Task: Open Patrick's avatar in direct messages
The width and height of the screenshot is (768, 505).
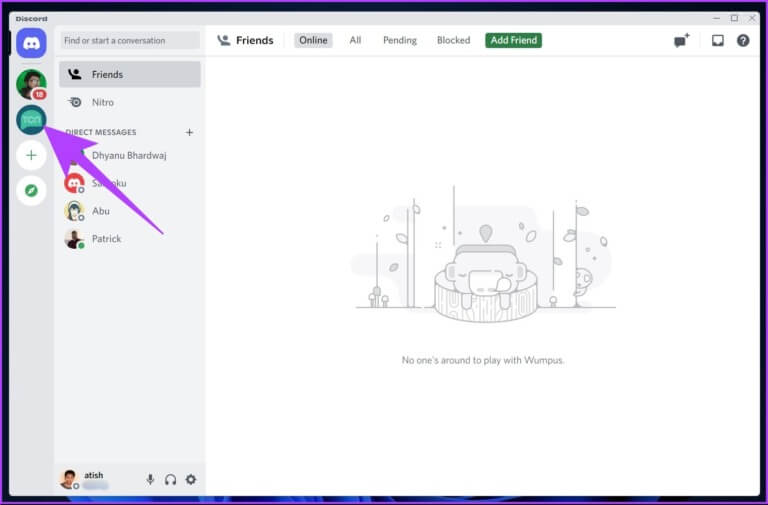Action: (74, 239)
